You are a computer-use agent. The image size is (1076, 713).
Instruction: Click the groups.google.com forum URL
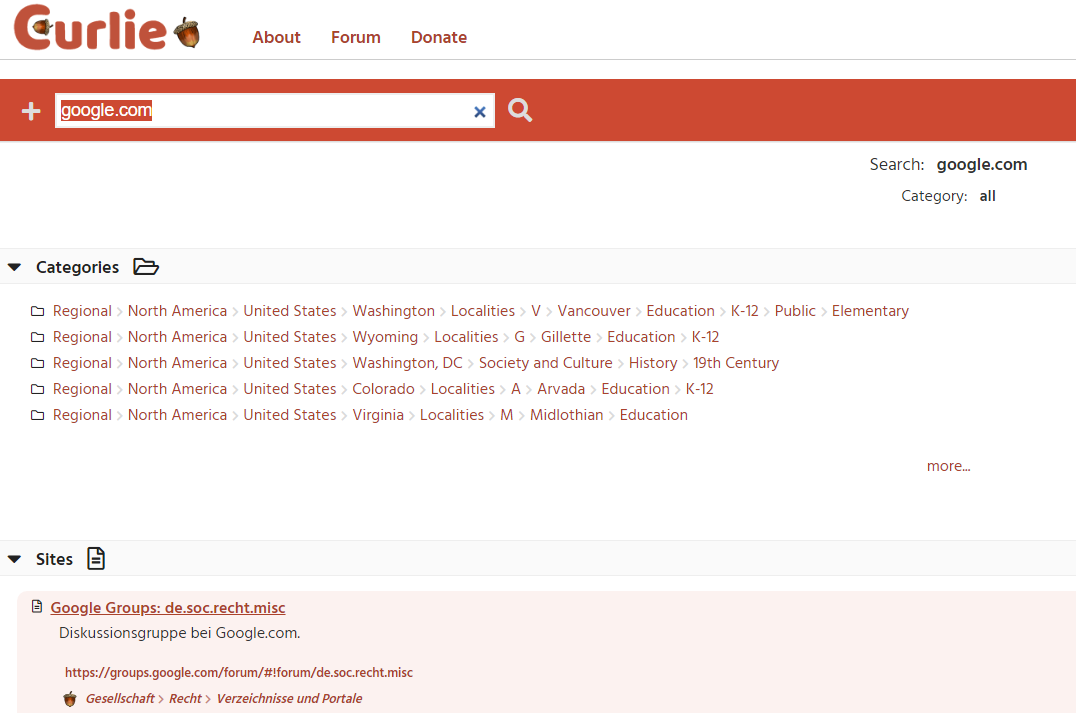[x=239, y=673]
